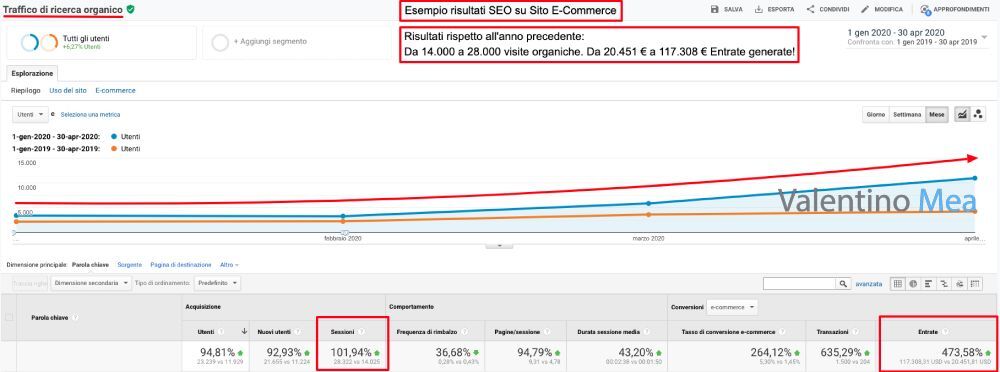Select the motion chart dots icon
The image size is (1000, 372).
978,114
